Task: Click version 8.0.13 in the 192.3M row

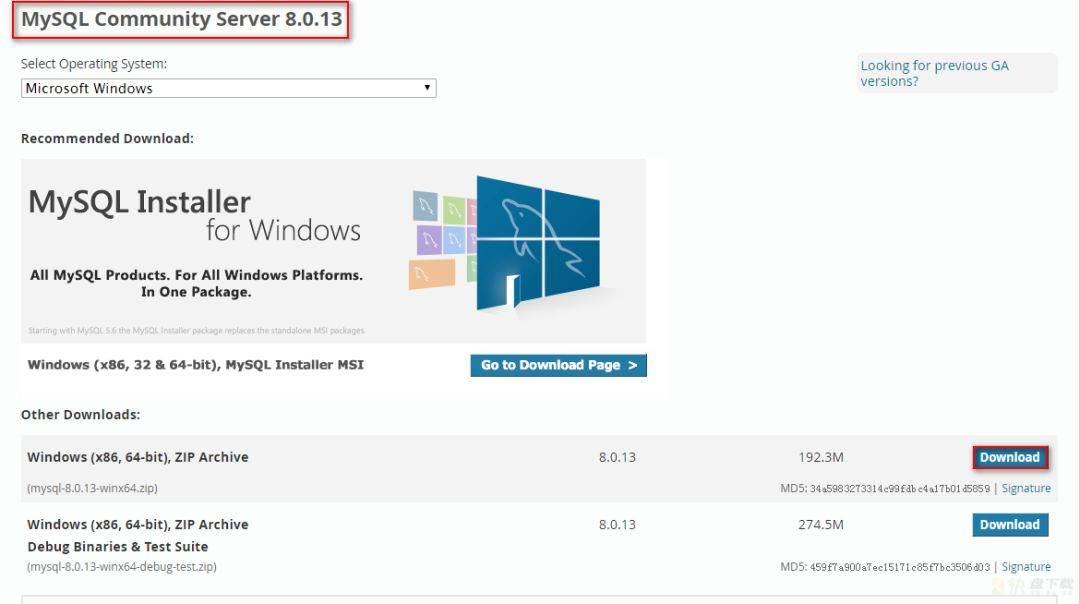Action: (617, 457)
